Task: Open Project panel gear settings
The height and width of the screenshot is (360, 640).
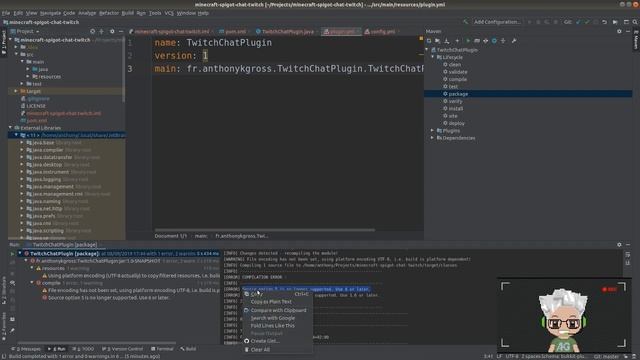Action: [x=112, y=31]
